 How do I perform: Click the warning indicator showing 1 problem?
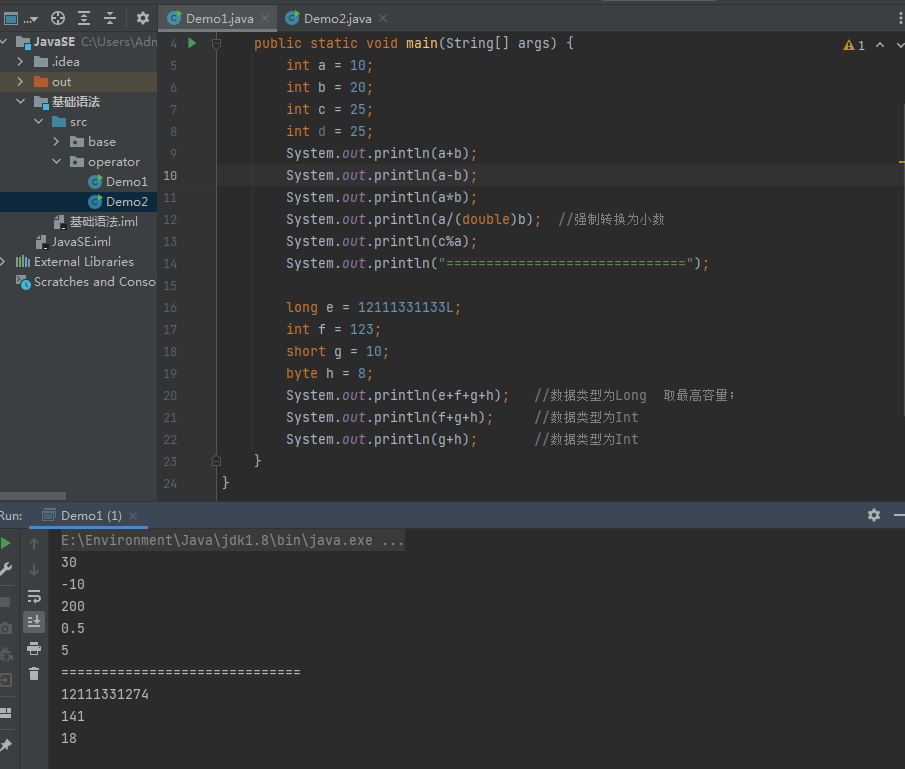point(854,45)
